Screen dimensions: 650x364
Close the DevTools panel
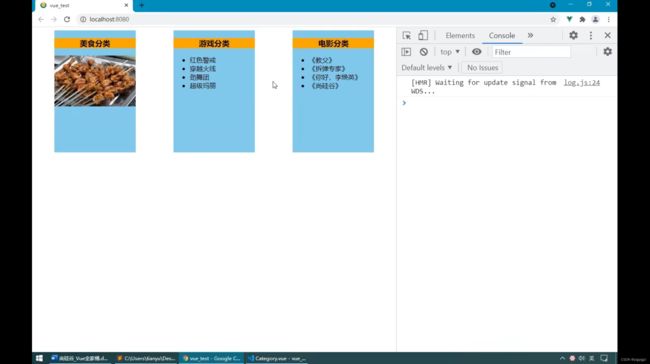607,35
